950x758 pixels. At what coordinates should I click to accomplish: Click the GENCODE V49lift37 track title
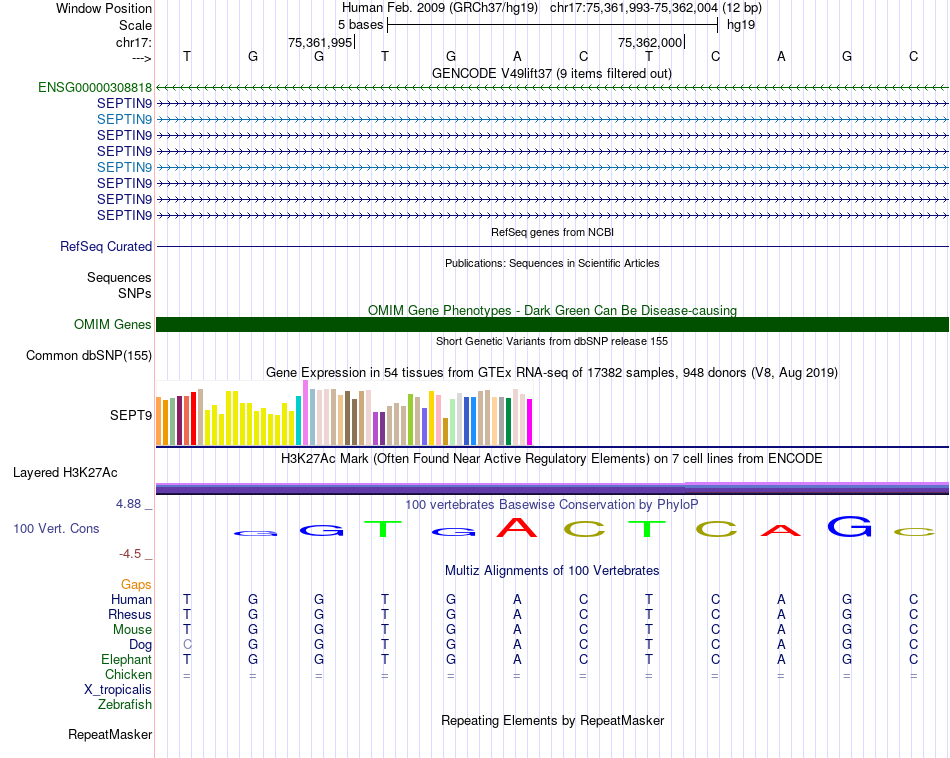tap(551, 73)
